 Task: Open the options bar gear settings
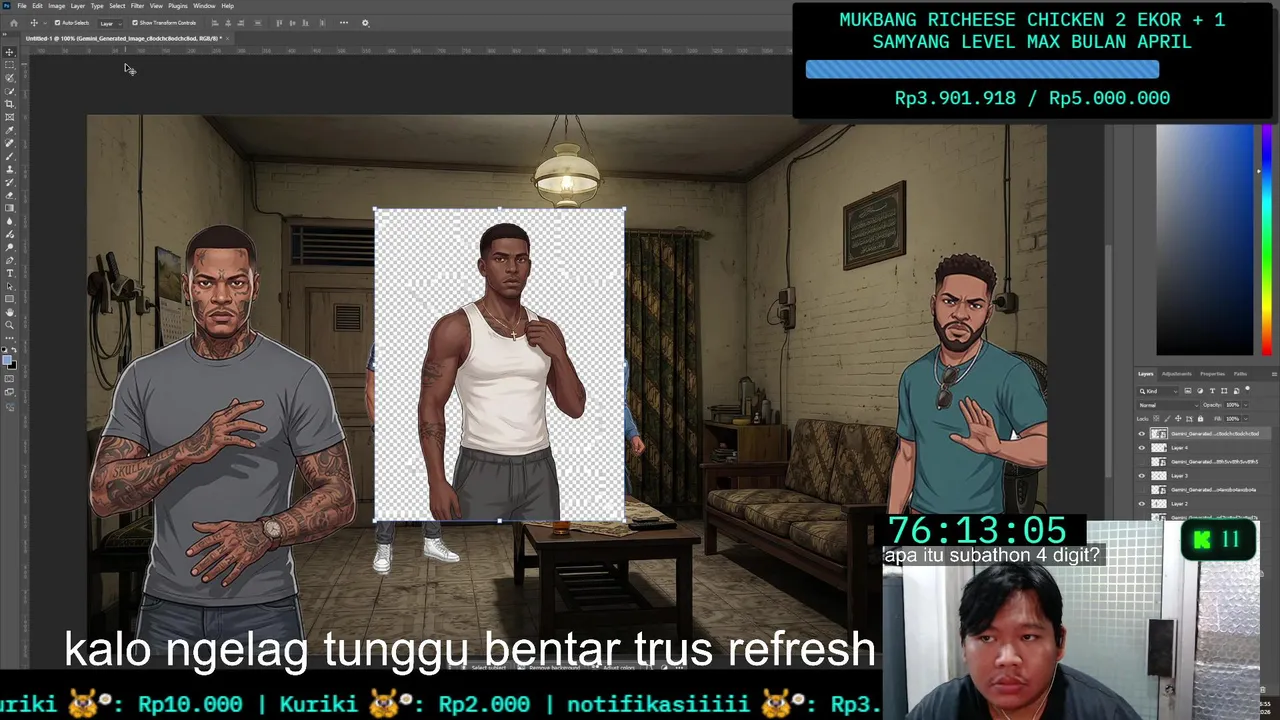click(365, 23)
